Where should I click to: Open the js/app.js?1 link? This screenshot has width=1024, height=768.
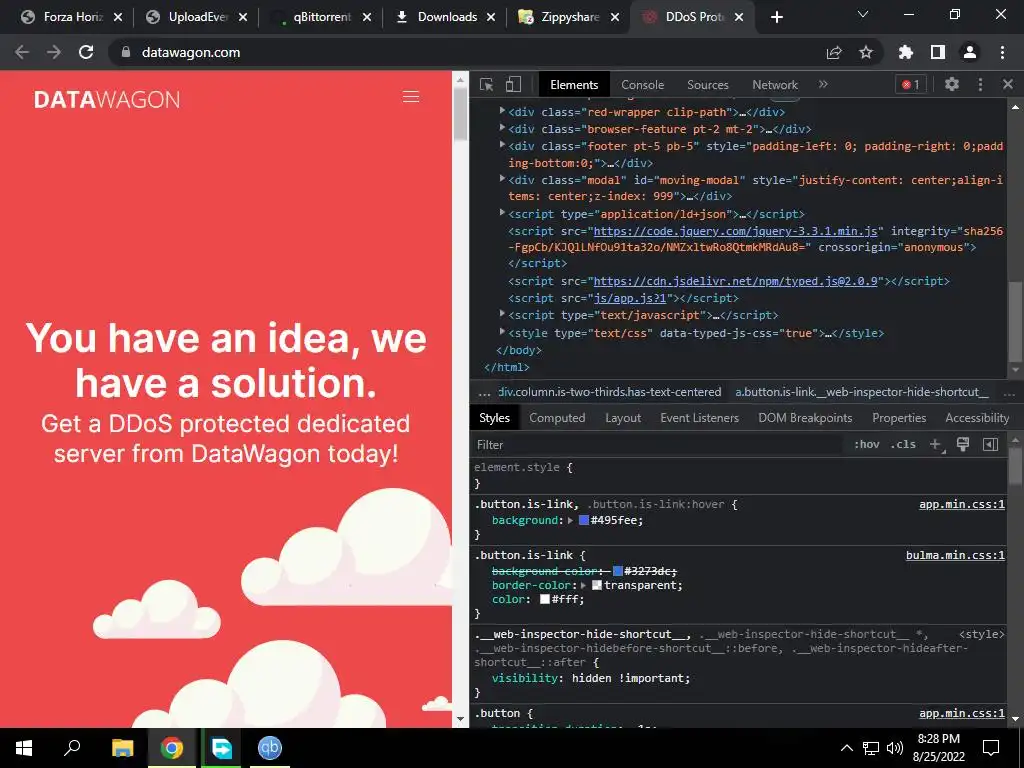[x=630, y=298]
